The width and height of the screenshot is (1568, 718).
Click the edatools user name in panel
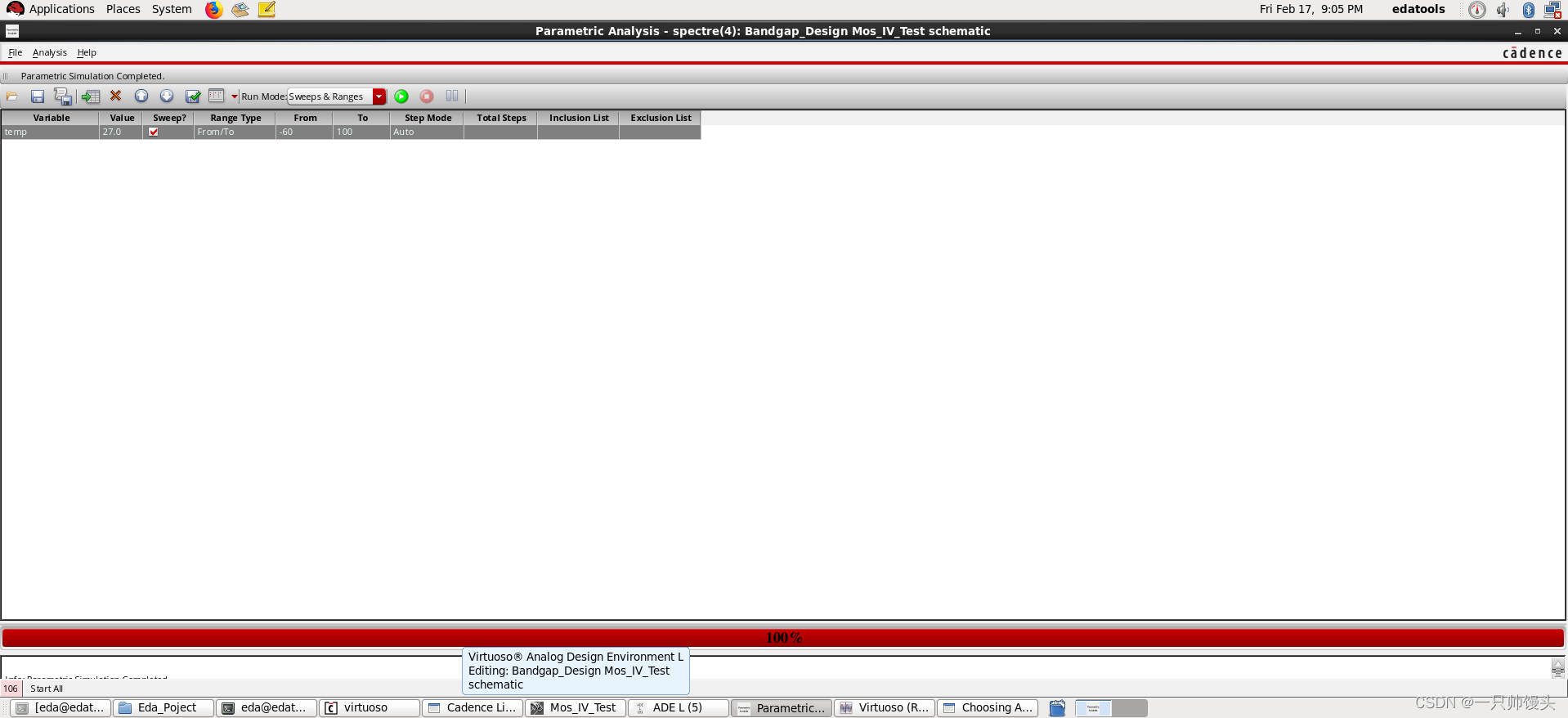point(1418,9)
